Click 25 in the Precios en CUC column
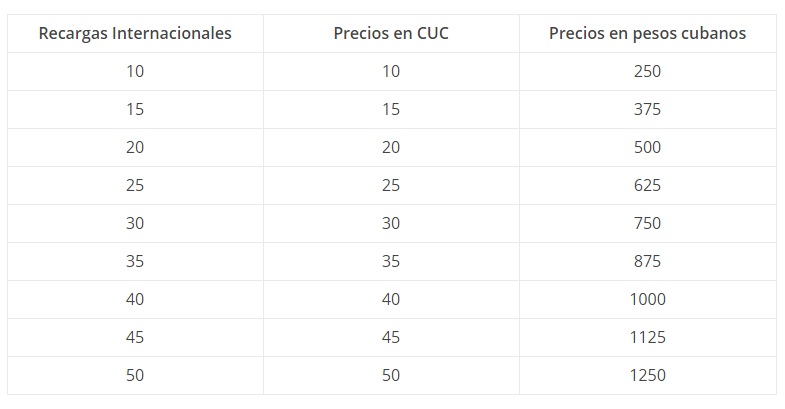Viewport: 785px width, 409px height. click(391, 185)
